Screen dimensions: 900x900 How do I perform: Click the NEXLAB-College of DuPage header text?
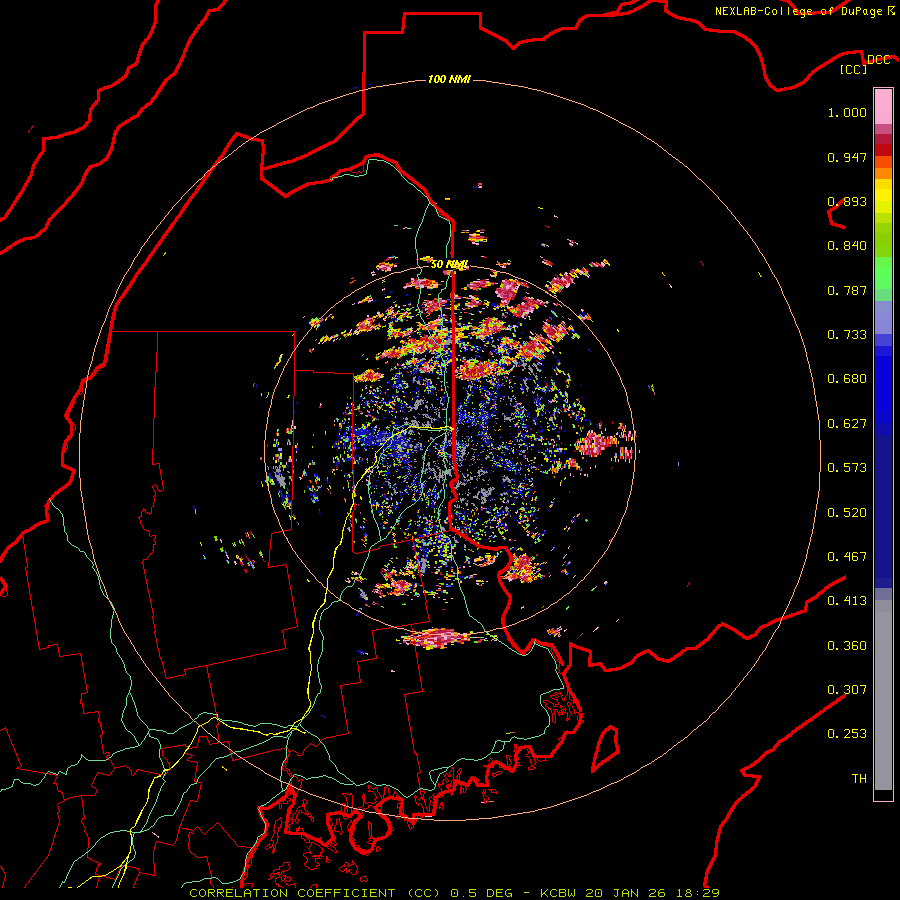798,11
